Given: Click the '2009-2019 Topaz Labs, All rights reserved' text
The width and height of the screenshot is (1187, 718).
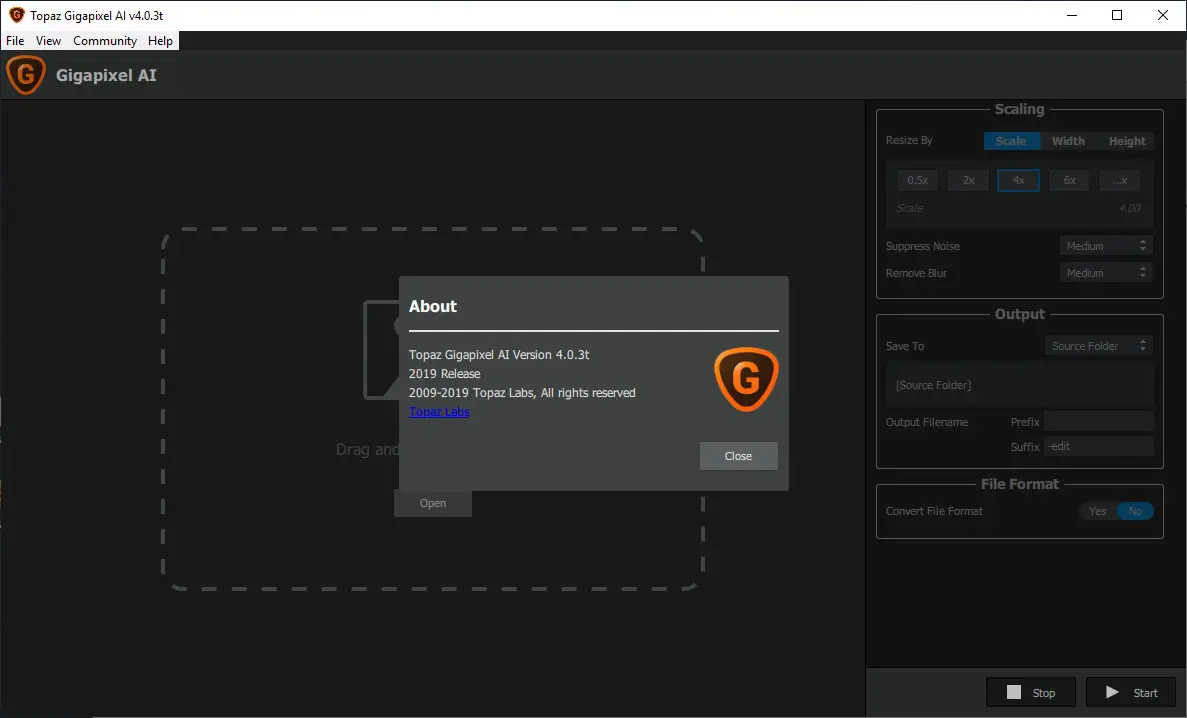Looking at the screenshot, I should 522,392.
